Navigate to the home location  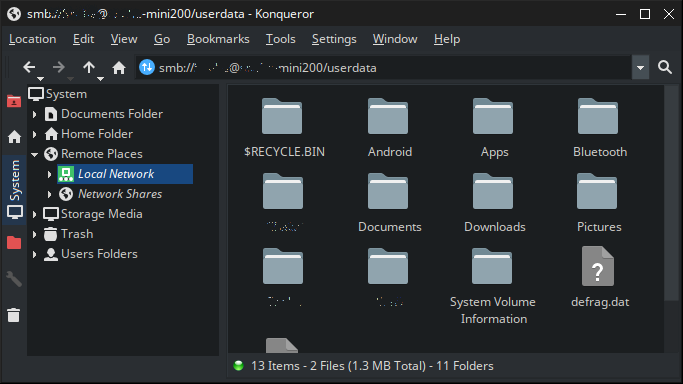(x=118, y=67)
